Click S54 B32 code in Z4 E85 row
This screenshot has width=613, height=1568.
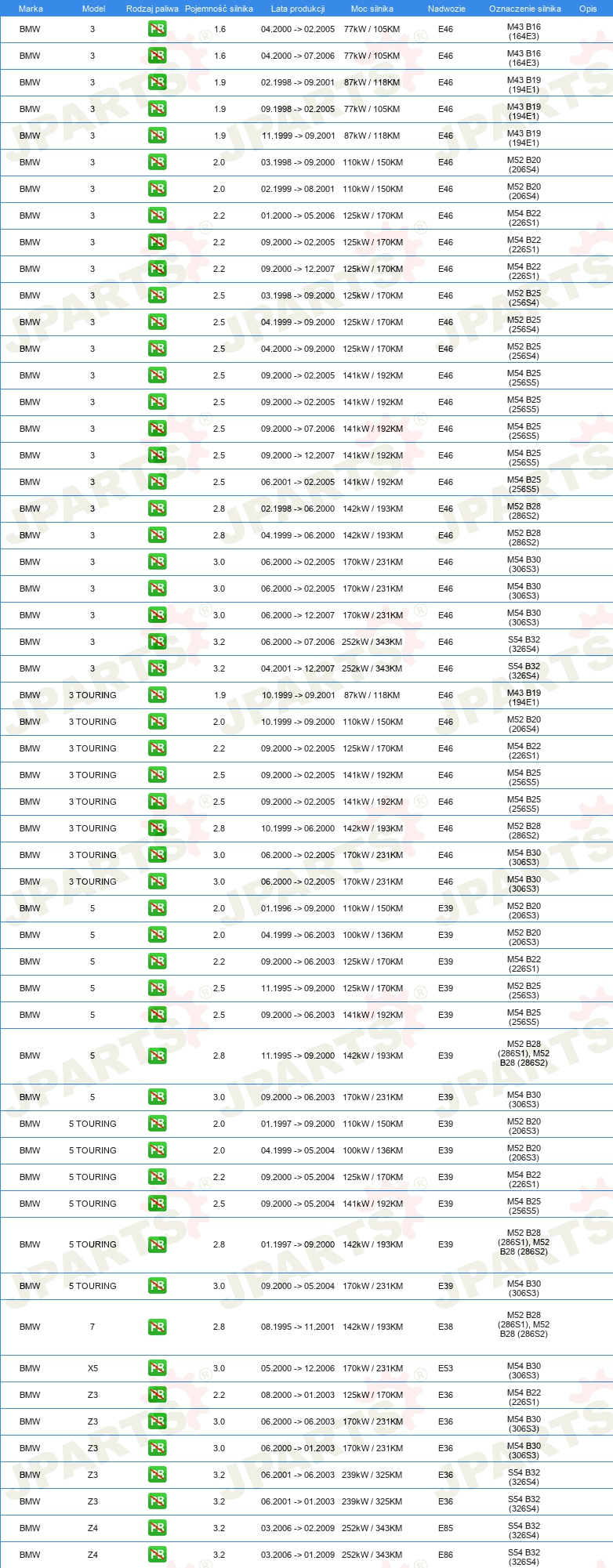pyautogui.click(x=524, y=1530)
